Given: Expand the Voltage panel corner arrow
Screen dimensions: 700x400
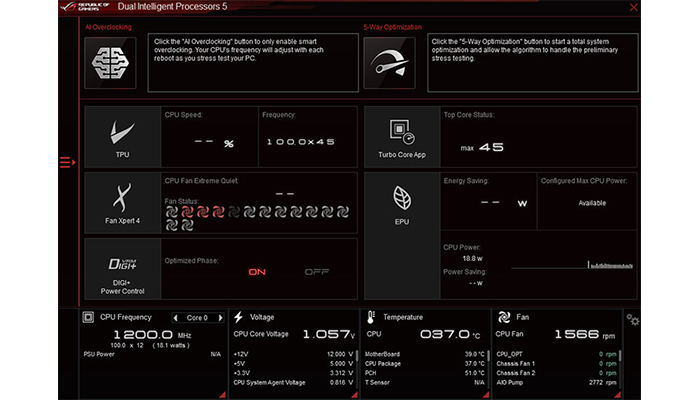Looking at the screenshot, I should point(354,395).
